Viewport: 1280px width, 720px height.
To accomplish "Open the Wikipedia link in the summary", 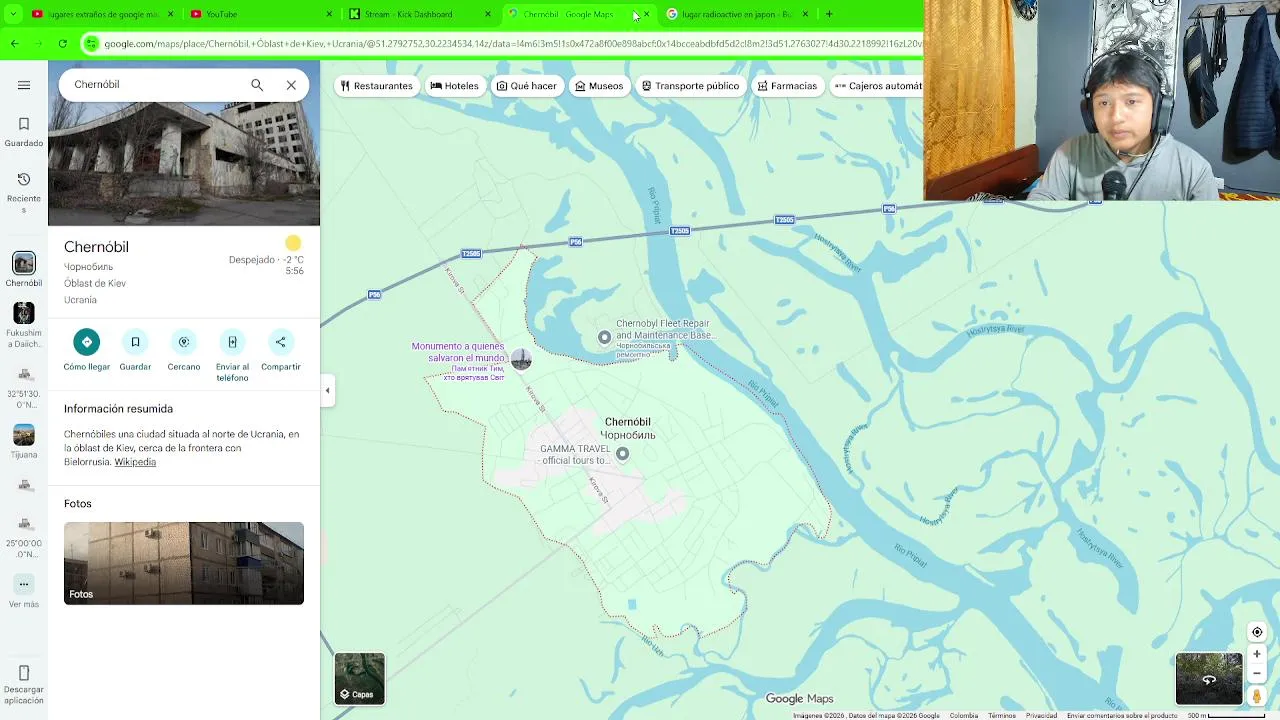I will tap(135, 462).
